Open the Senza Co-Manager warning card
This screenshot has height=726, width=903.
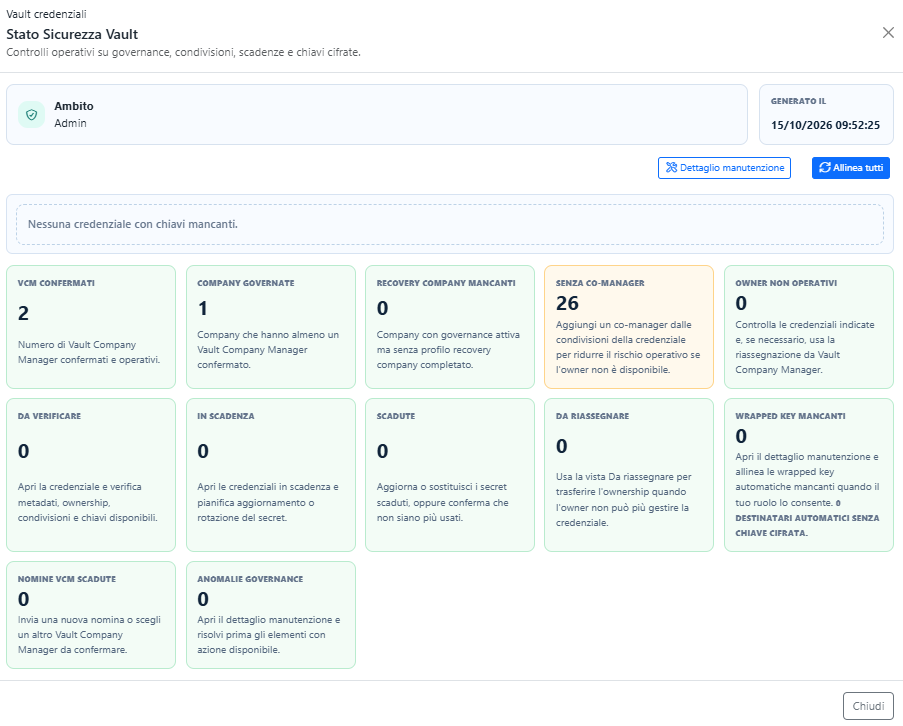629,327
